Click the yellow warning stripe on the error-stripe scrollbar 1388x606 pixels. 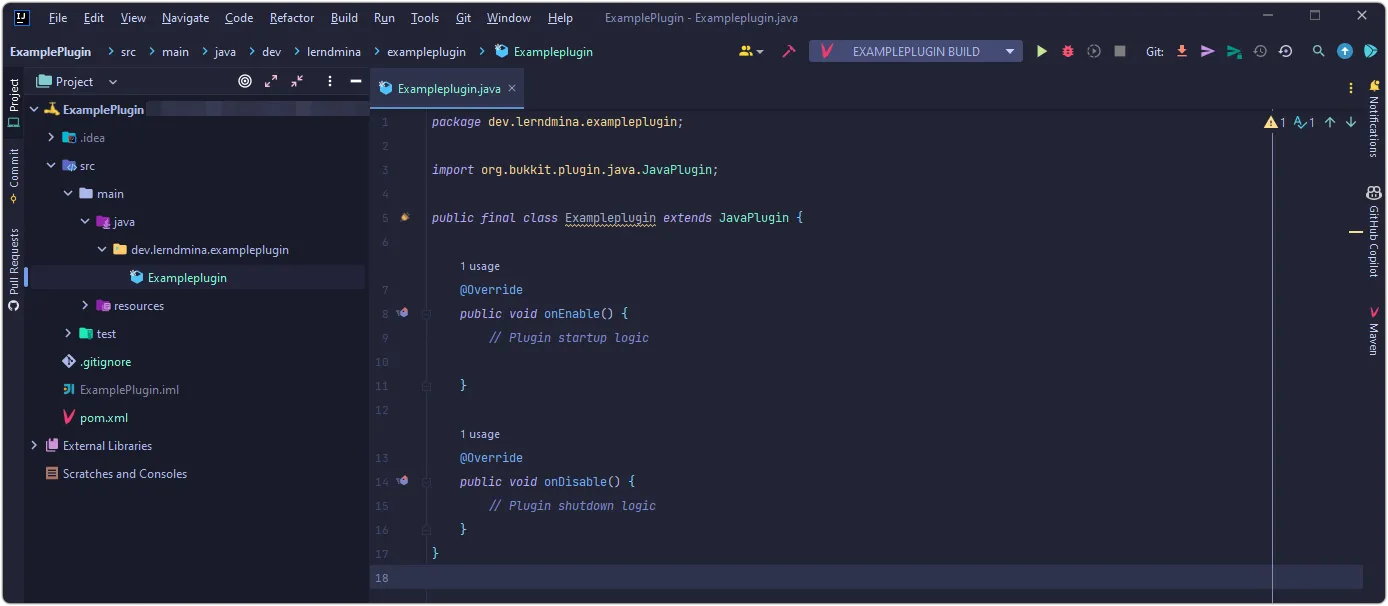[x=1356, y=232]
